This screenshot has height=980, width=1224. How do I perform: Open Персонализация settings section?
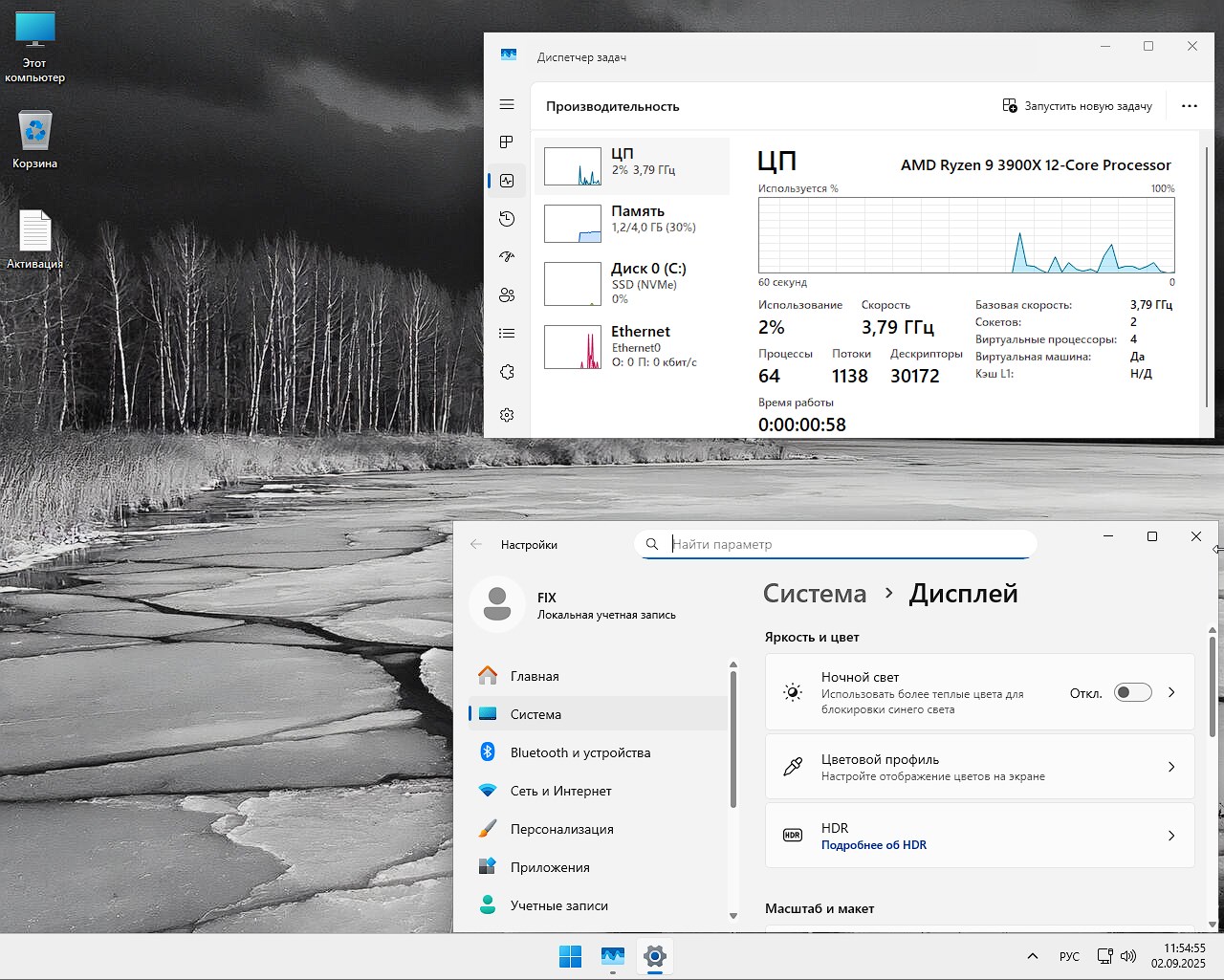(598, 829)
